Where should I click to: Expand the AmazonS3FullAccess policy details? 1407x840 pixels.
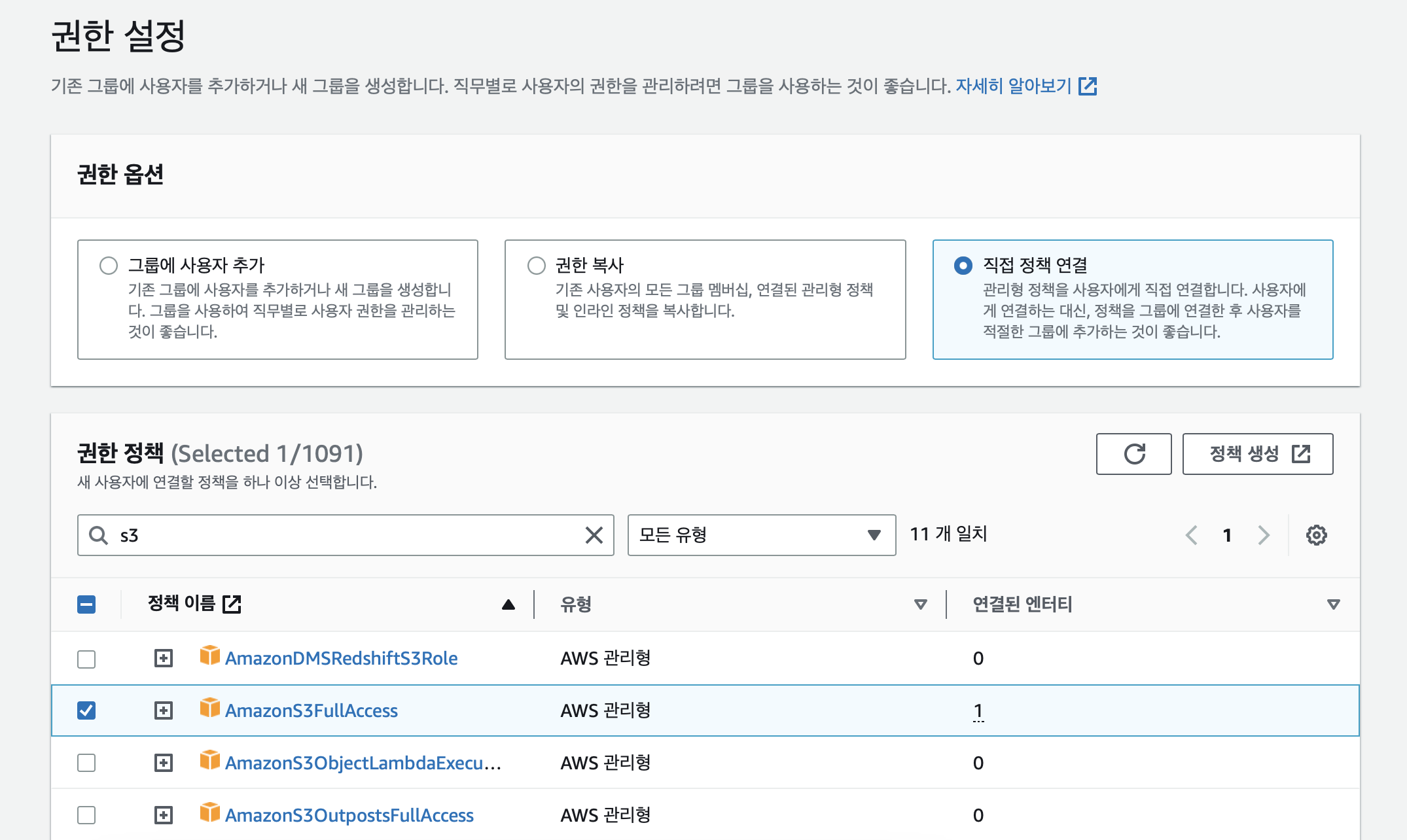pyautogui.click(x=164, y=710)
